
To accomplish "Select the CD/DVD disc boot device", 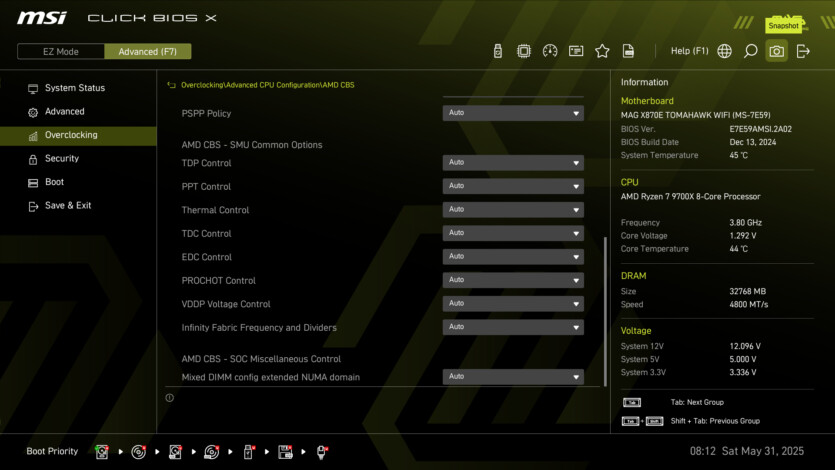I will pos(138,452).
